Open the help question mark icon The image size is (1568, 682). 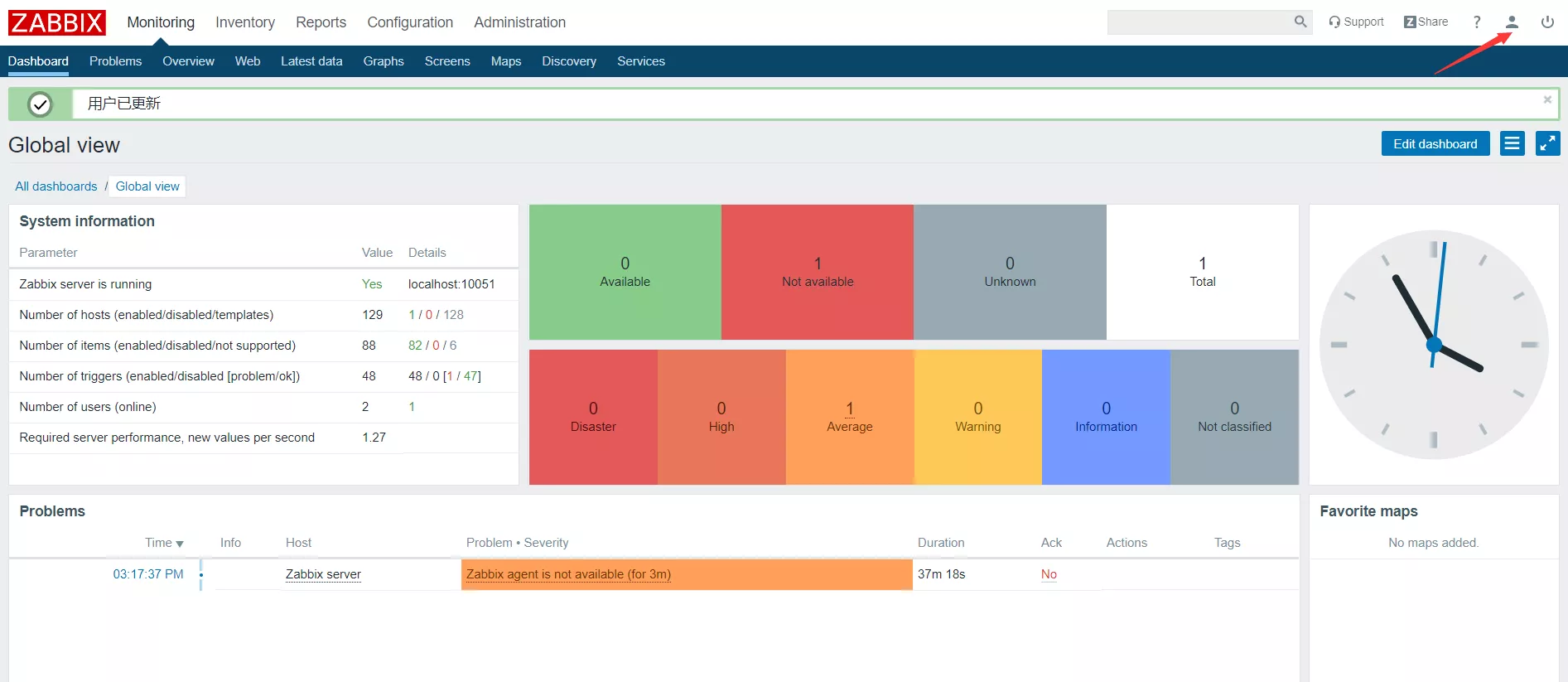(1477, 22)
